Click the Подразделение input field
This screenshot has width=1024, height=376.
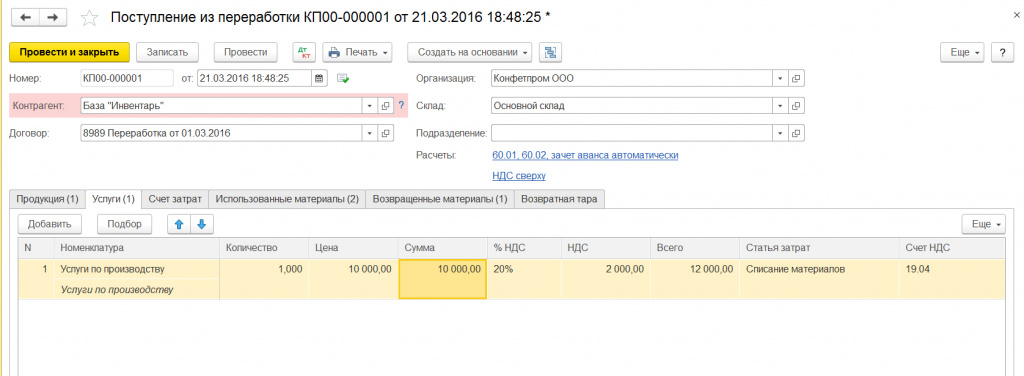632,133
